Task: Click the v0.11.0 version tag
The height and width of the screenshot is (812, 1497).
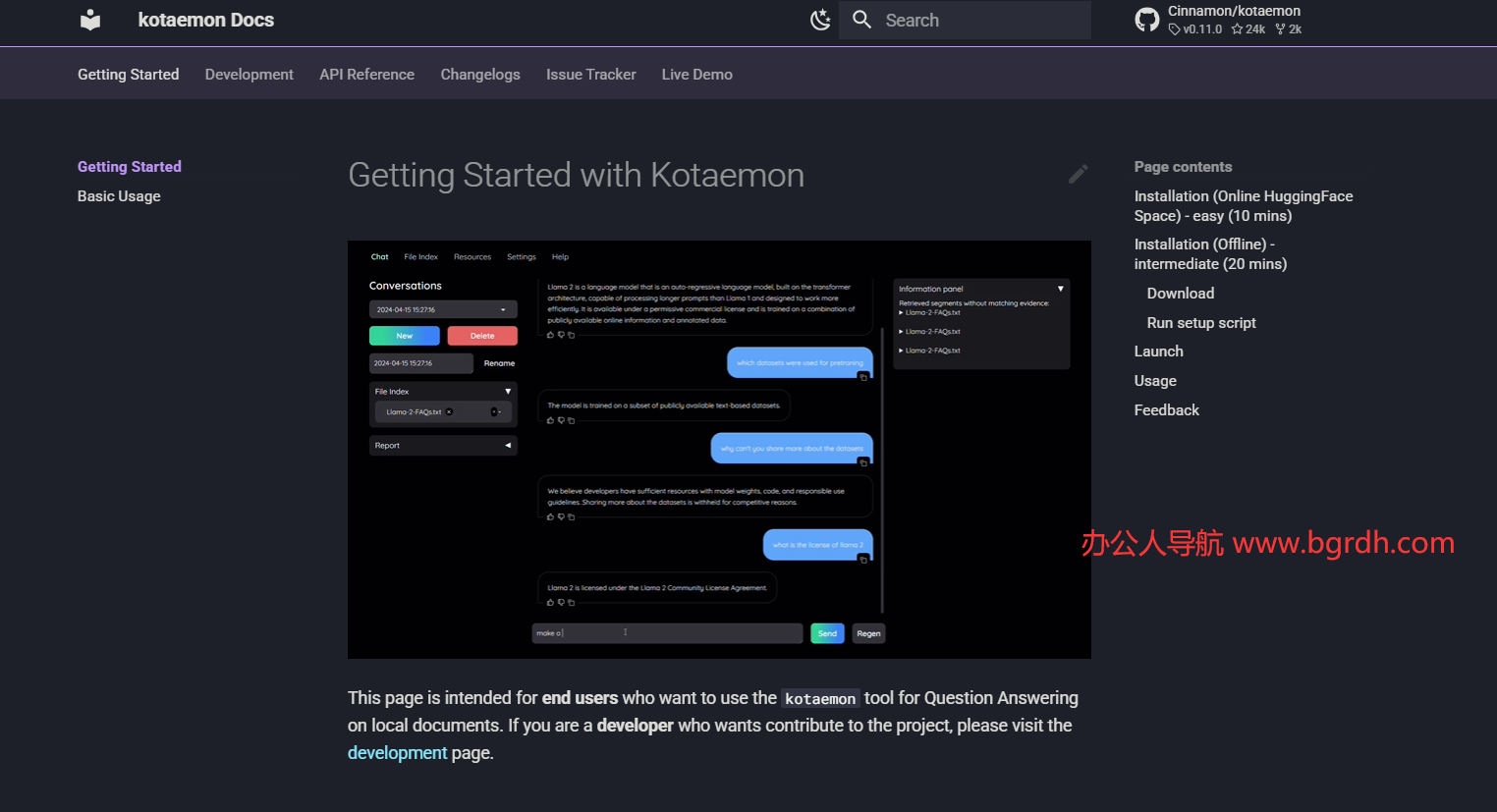Action: (1195, 29)
